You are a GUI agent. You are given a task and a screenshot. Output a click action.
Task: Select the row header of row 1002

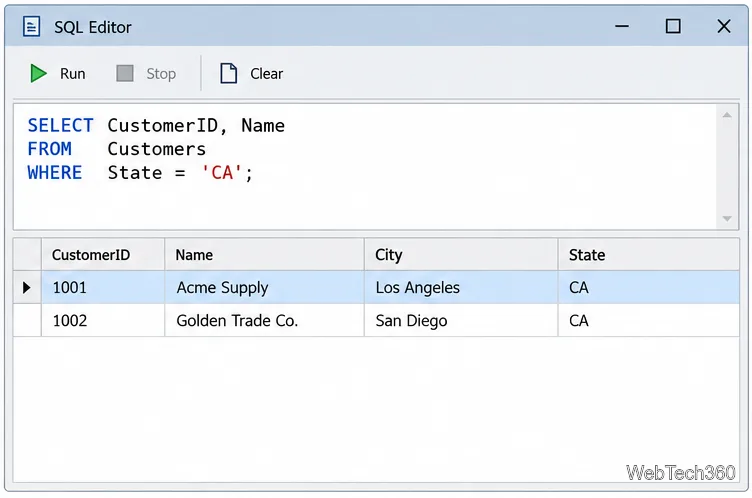27,320
